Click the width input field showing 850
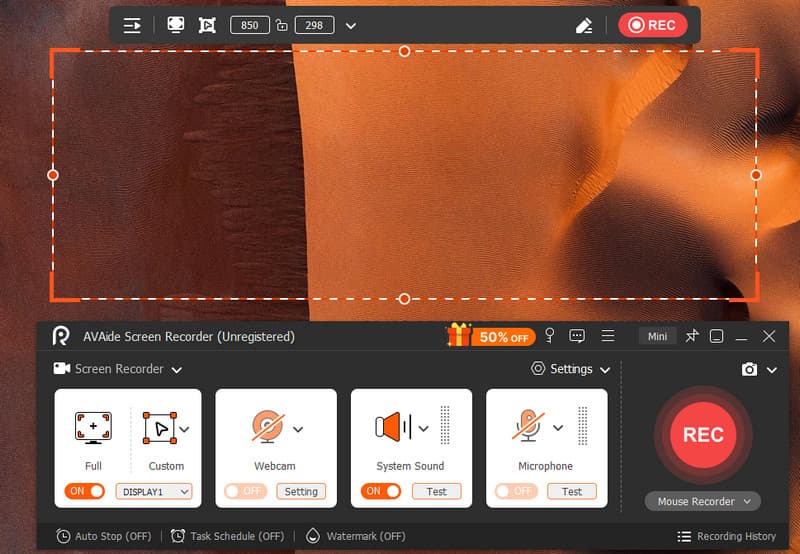 (x=249, y=25)
